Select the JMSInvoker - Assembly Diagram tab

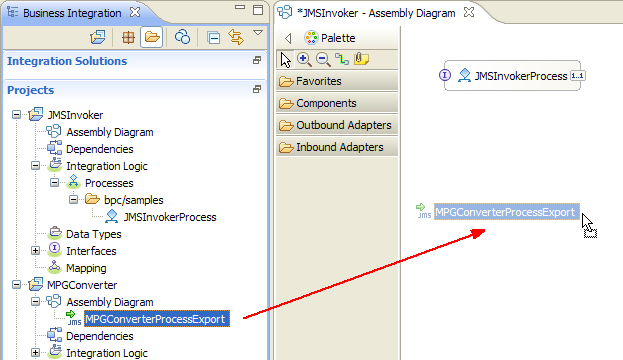tap(375, 13)
